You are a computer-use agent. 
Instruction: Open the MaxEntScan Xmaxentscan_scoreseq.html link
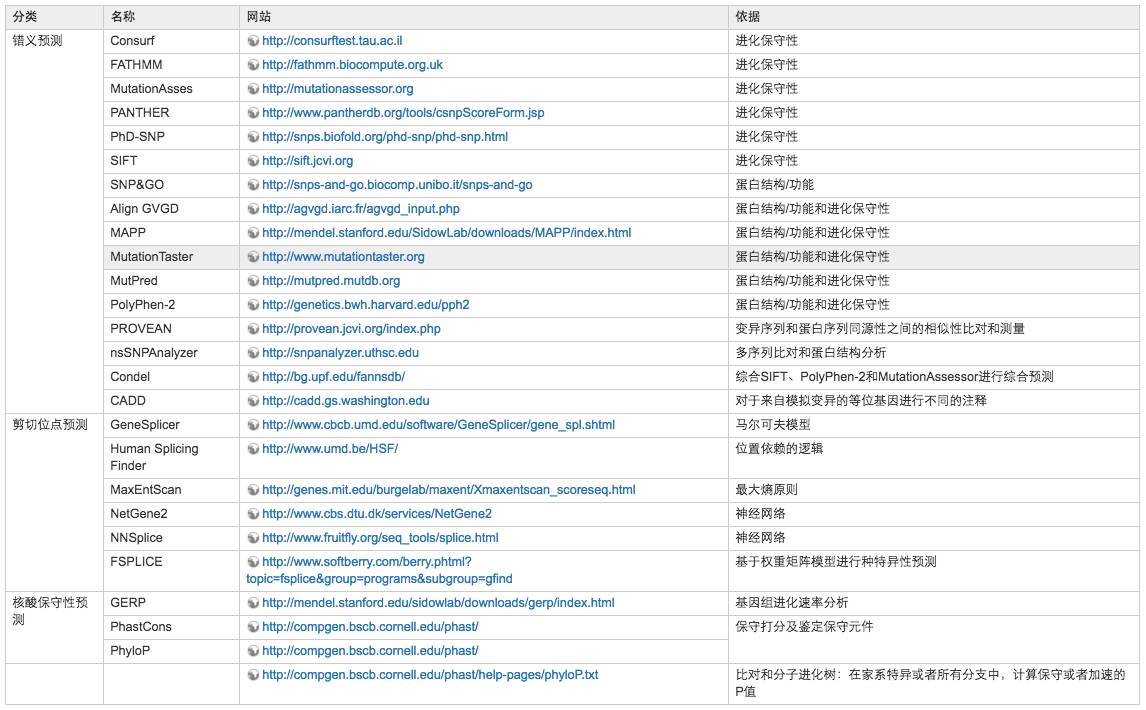coord(448,490)
